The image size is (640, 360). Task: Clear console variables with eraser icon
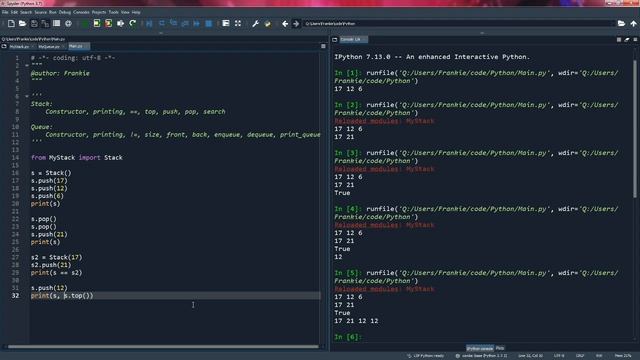point(627,40)
